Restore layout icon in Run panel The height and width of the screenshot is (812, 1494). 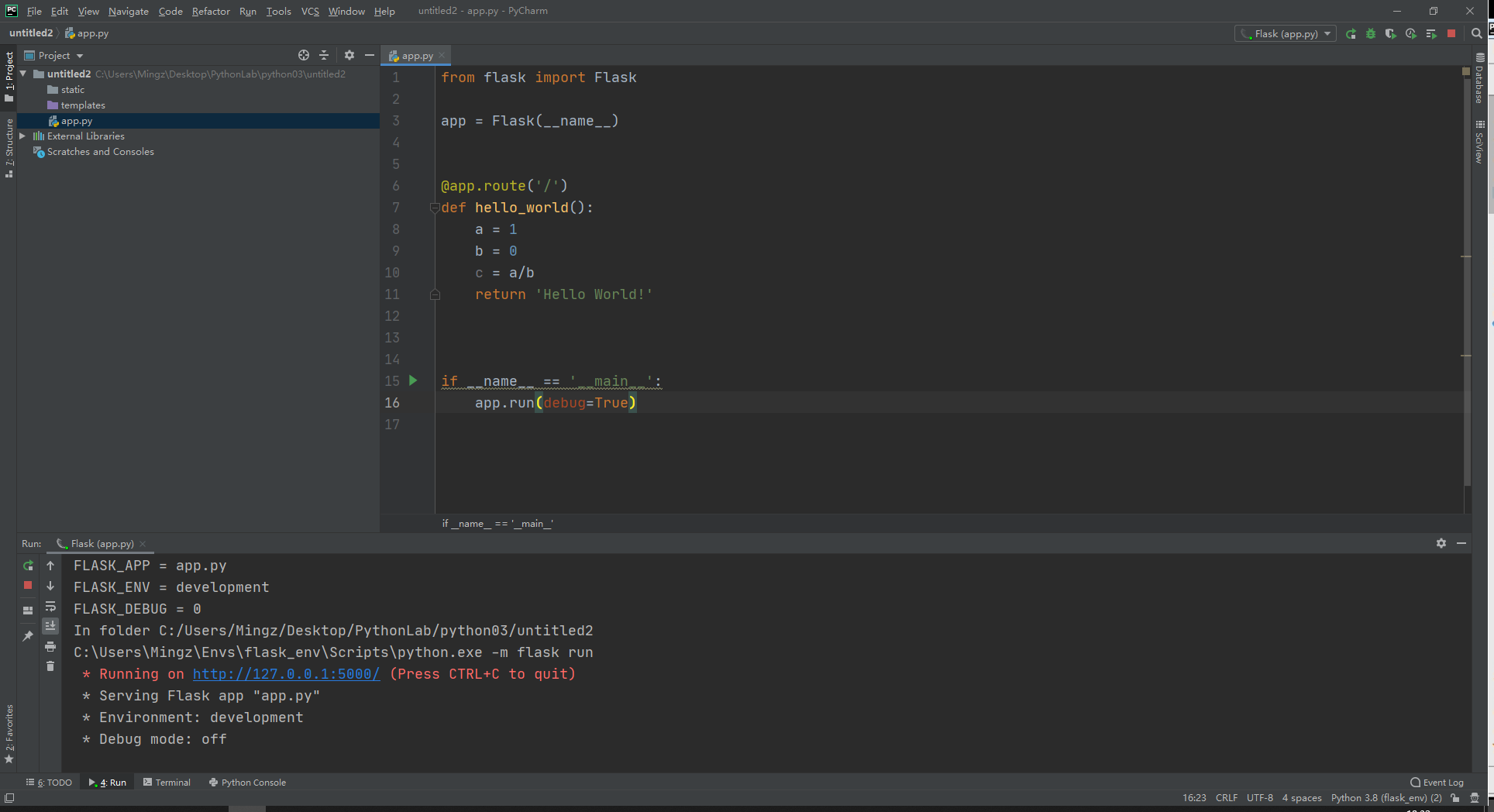(28, 611)
